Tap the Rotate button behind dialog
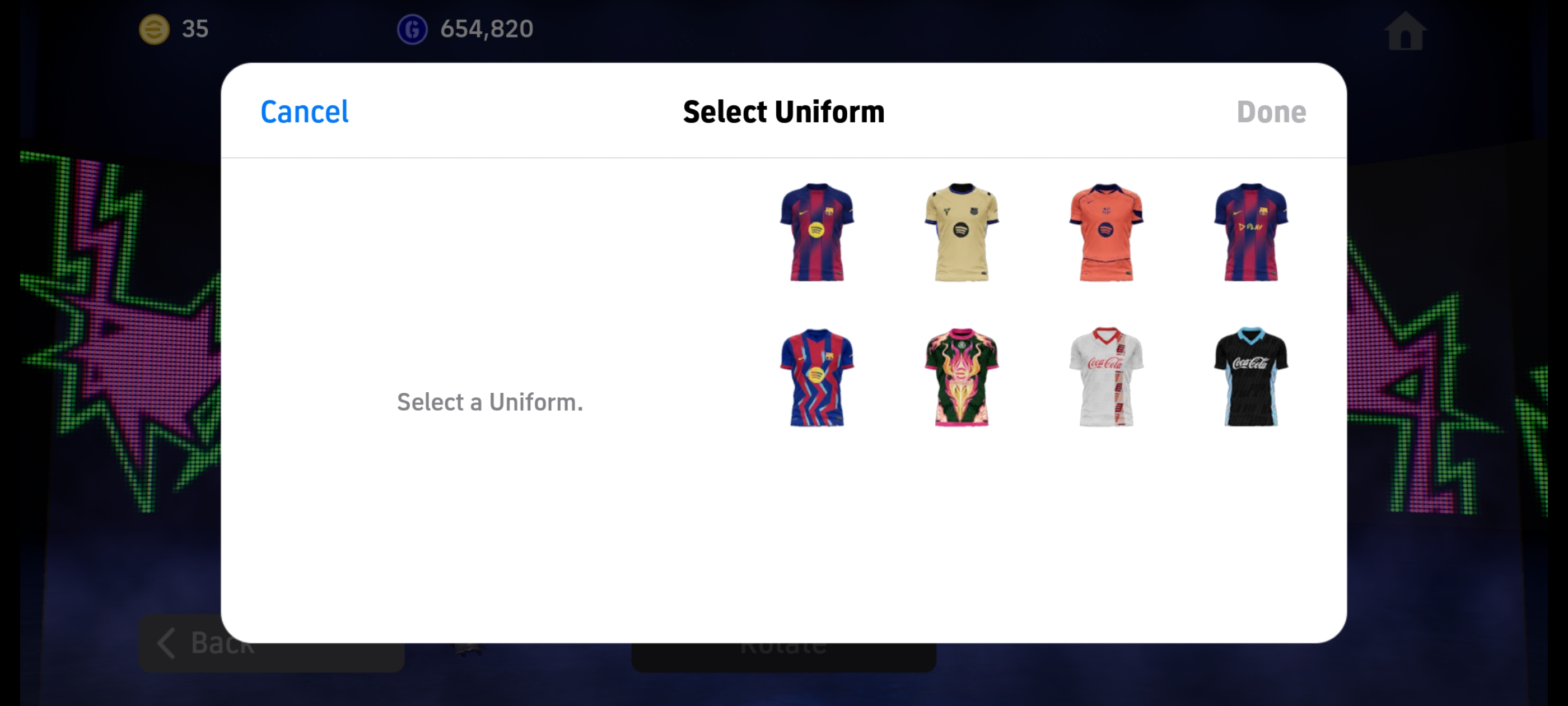The width and height of the screenshot is (1568, 706). (783, 657)
